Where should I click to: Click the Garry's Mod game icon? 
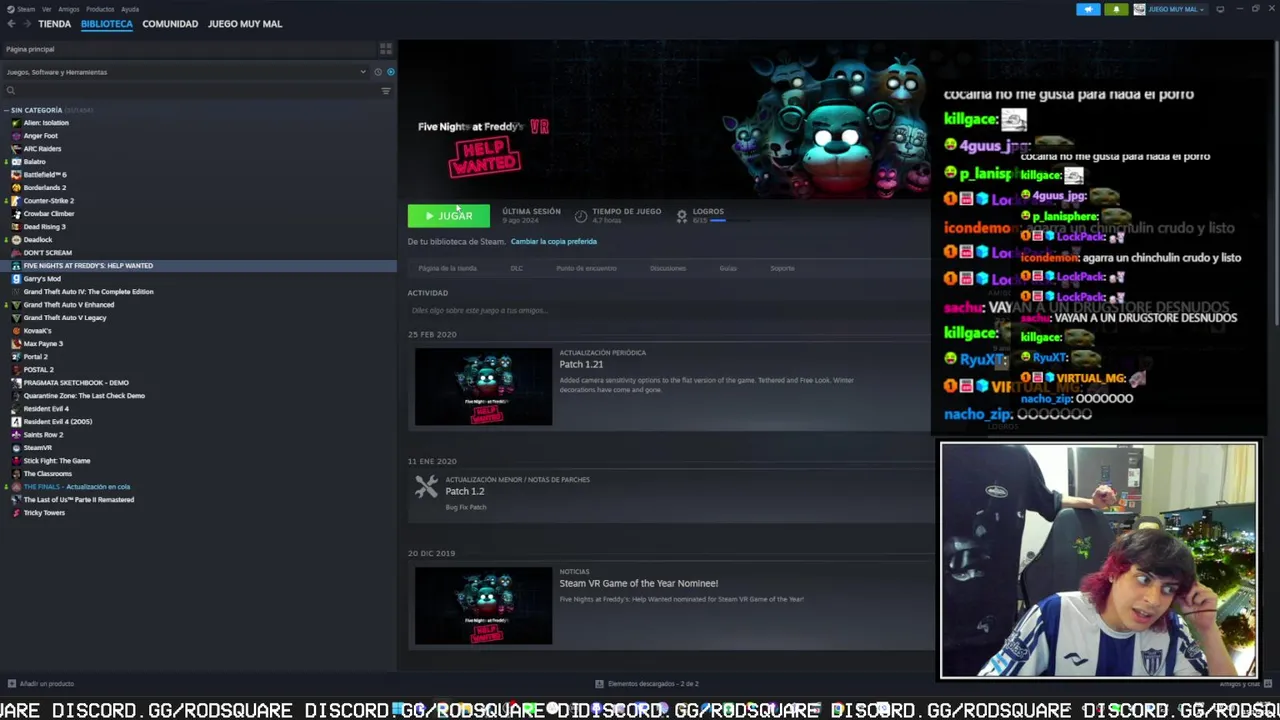point(16,279)
